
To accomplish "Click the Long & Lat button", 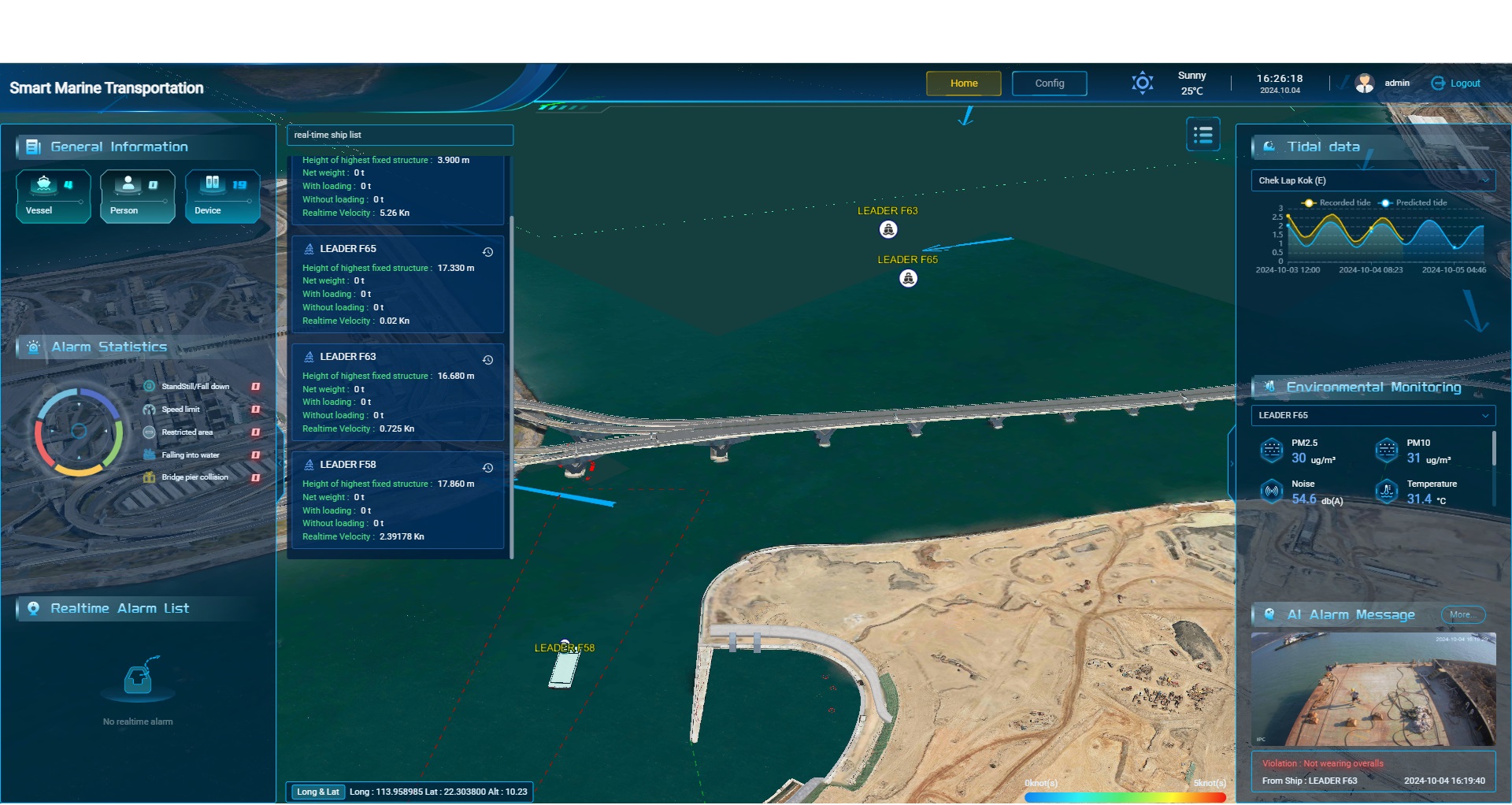I will click(318, 792).
